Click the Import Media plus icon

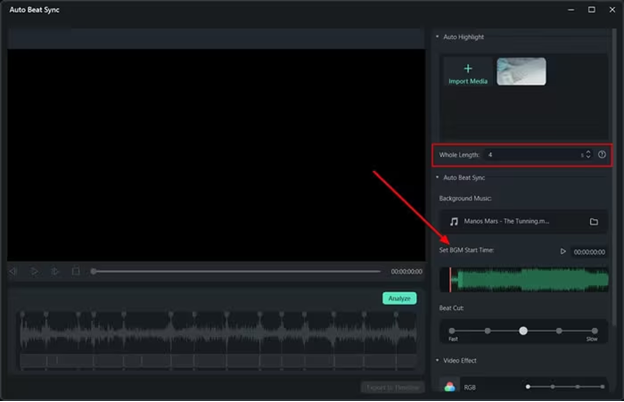(x=468, y=68)
